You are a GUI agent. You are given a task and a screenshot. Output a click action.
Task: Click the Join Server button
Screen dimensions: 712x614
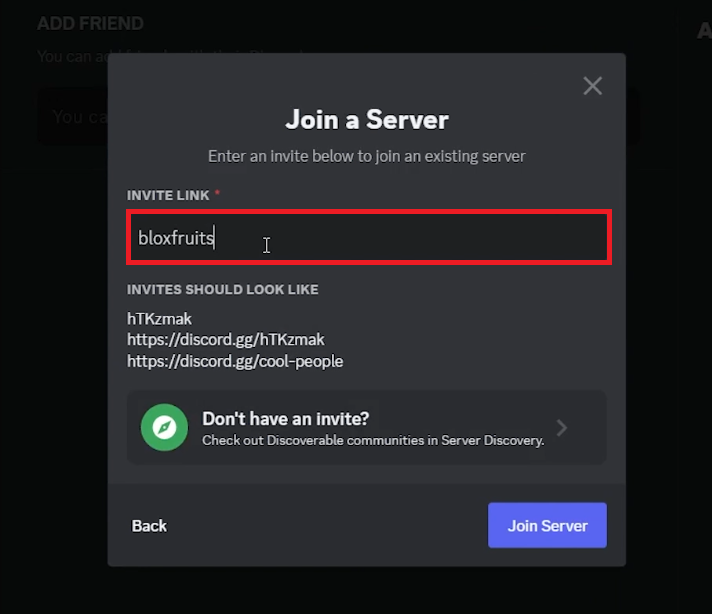coord(547,525)
